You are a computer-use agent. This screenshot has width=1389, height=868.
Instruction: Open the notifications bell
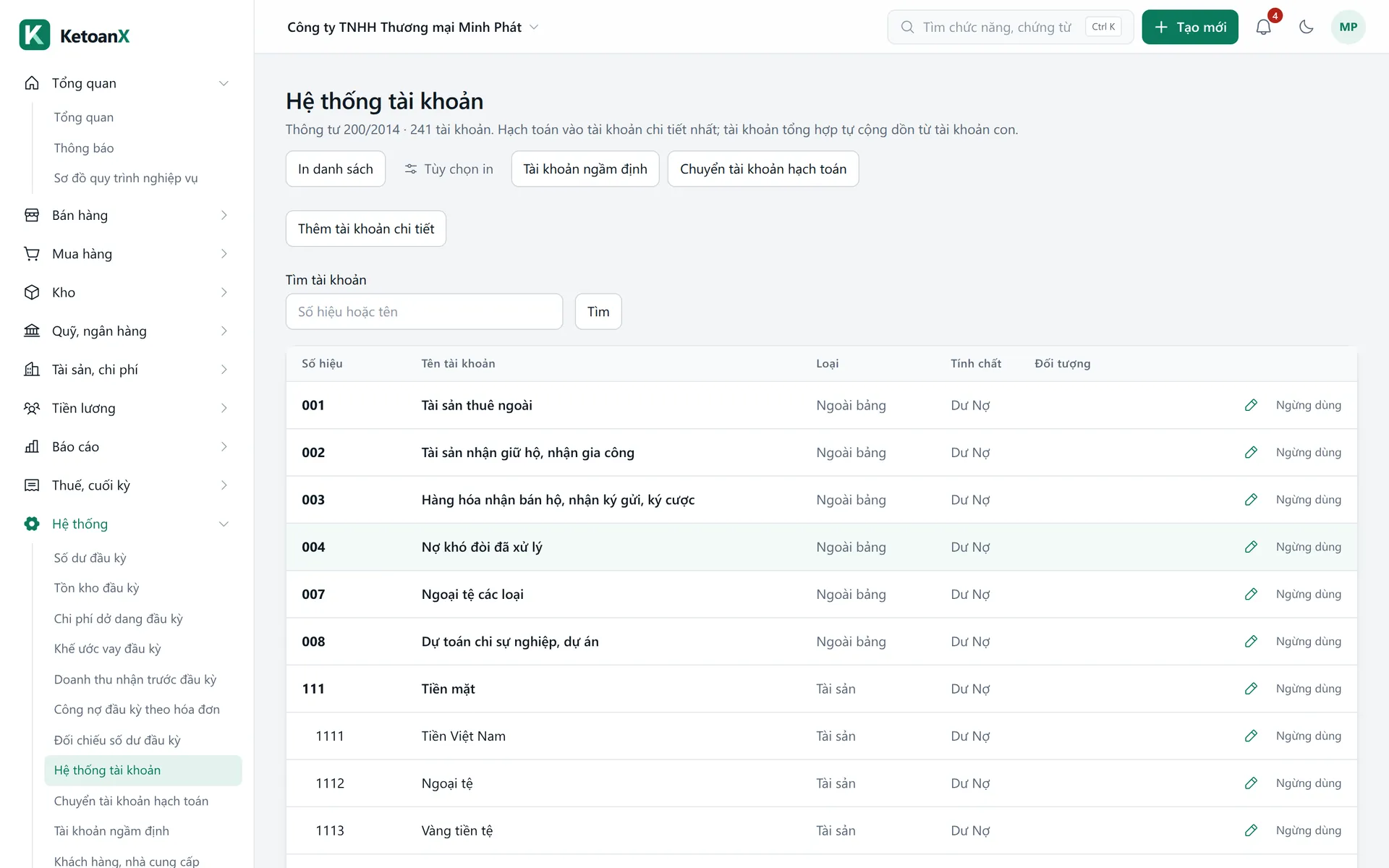[x=1263, y=27]
